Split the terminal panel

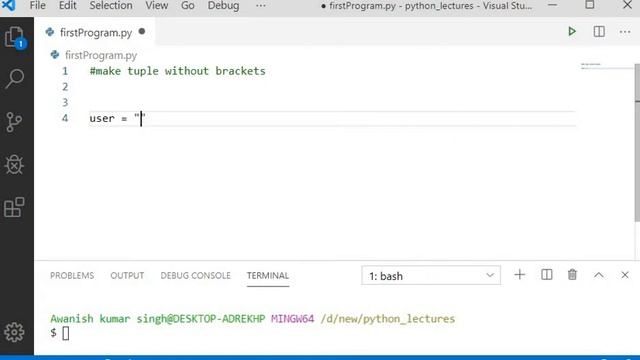547,275
